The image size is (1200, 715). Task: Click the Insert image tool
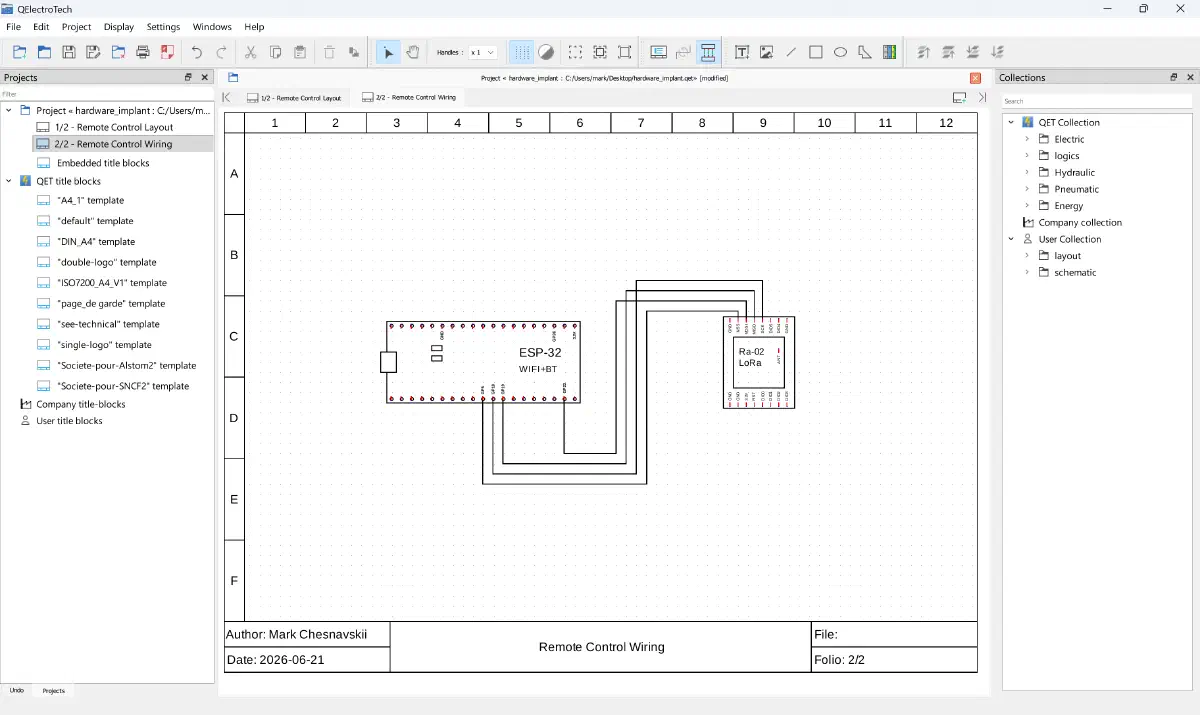(767, 52)
